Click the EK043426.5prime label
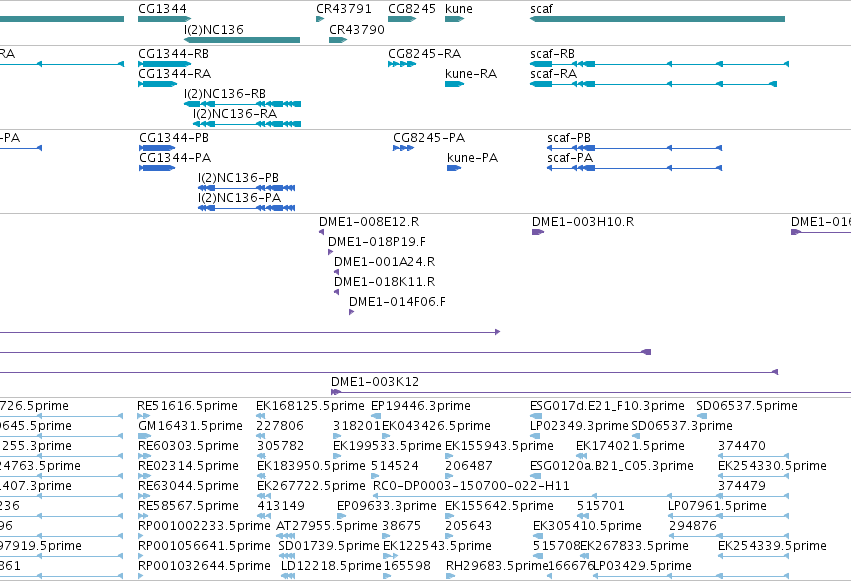 tap(436, 426)
